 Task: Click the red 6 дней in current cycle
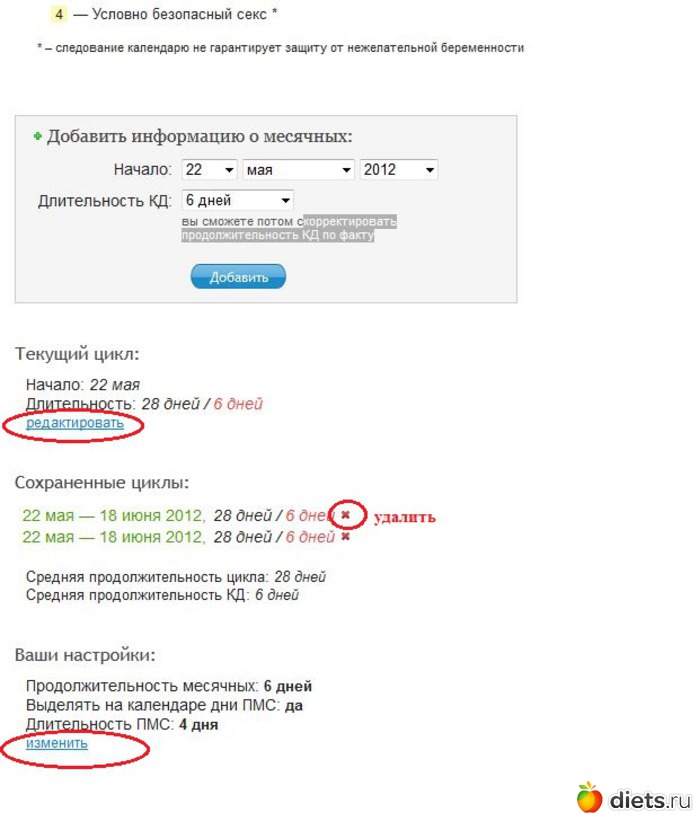(x=238, y=404)
